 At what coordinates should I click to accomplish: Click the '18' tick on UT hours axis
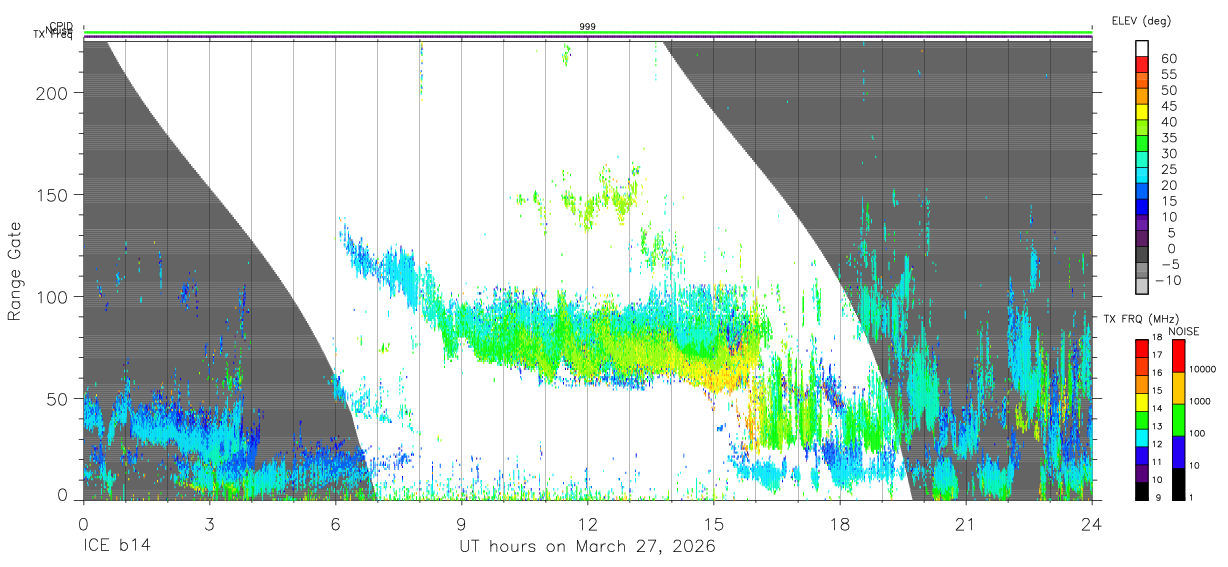pos(840,525)
